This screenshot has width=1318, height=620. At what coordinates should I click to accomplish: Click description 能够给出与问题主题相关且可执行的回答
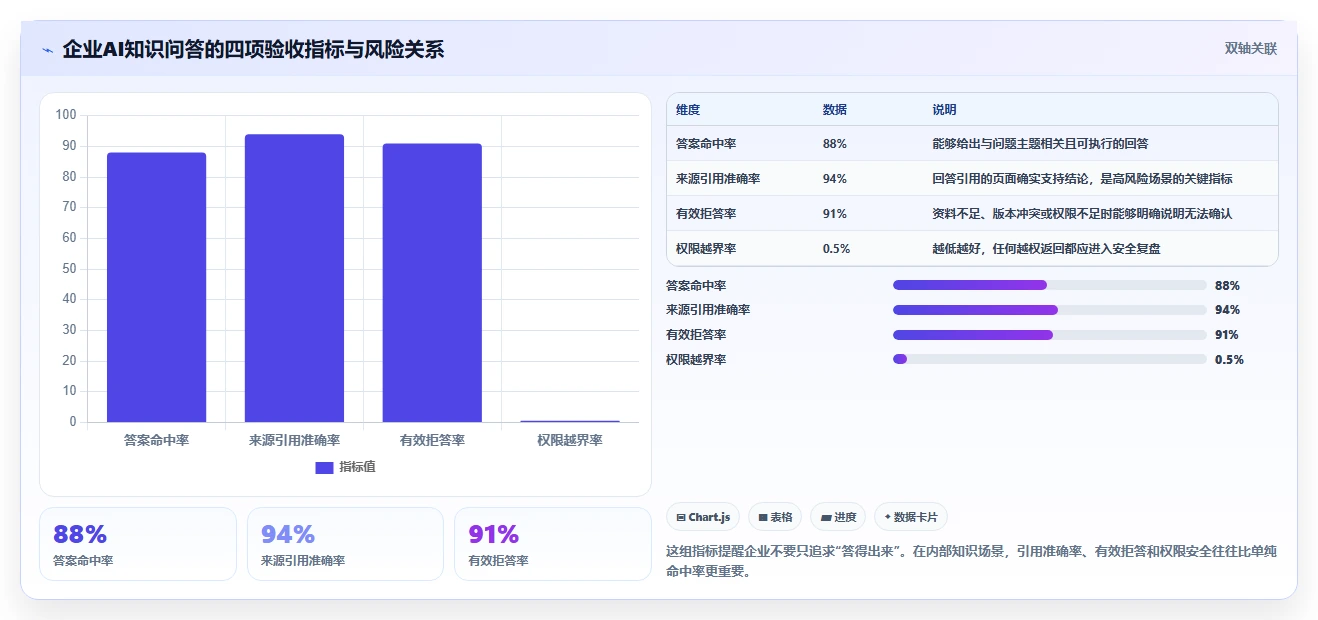click(1041, 144)
